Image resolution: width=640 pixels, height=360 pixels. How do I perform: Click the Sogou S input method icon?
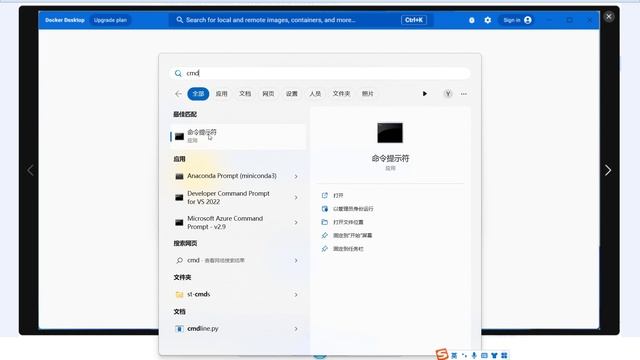[442, 355]
